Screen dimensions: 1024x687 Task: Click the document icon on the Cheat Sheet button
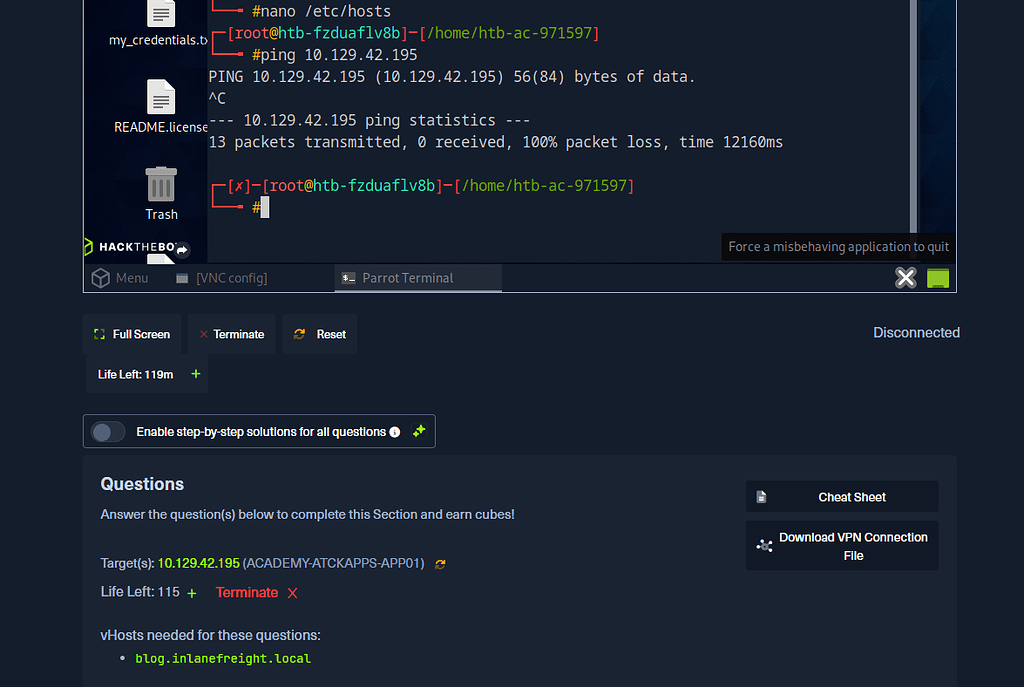(x=763, y=496)
